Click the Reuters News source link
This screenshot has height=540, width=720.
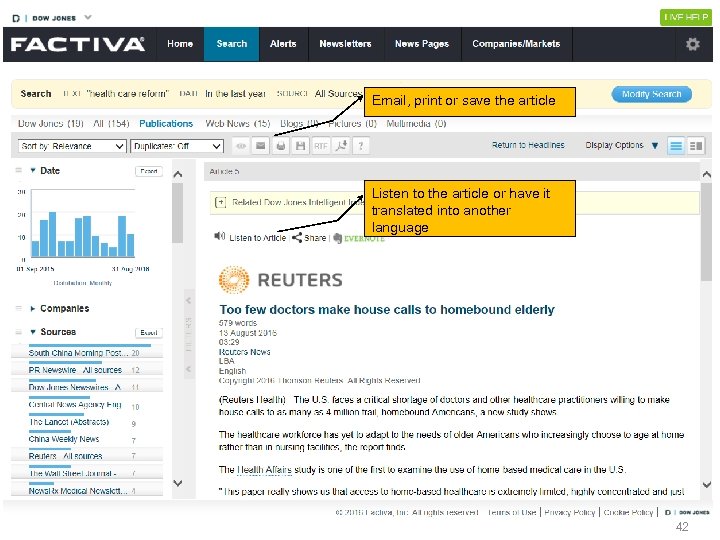click(244, 352)
